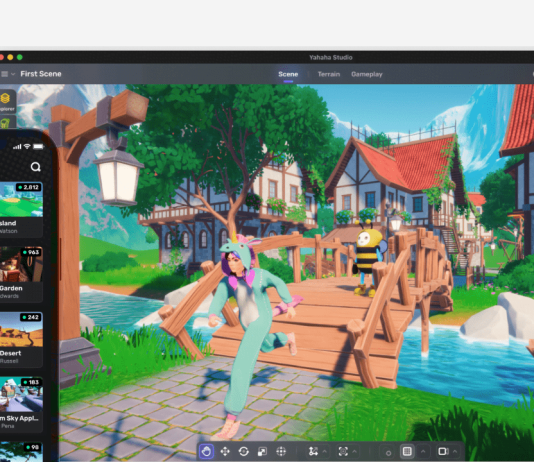Click the yellow minimize window button
The width and height of the screenshot is (534, 462).
pyautogui.click(x=10, y=57)
